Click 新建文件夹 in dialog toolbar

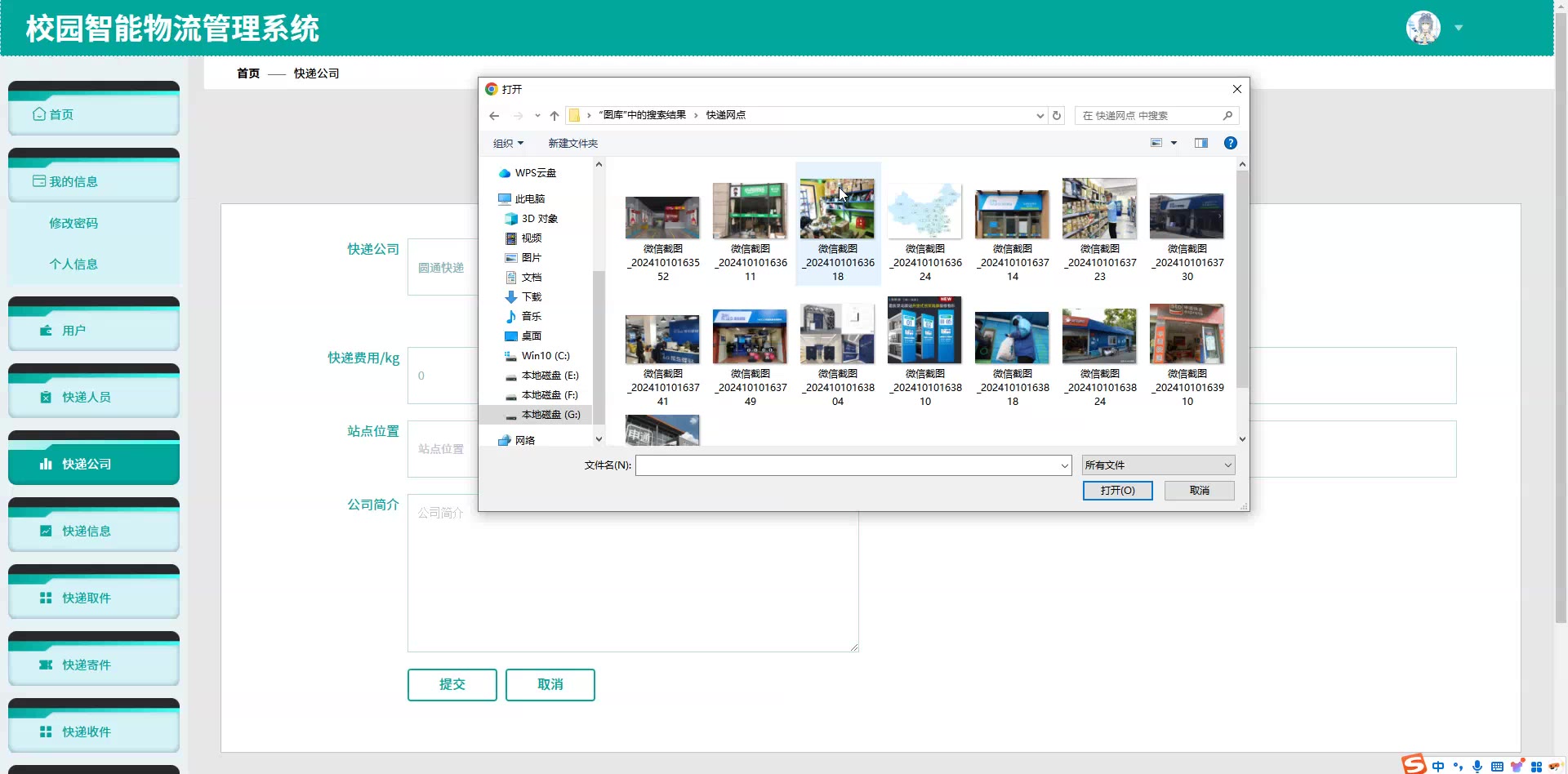572,144
